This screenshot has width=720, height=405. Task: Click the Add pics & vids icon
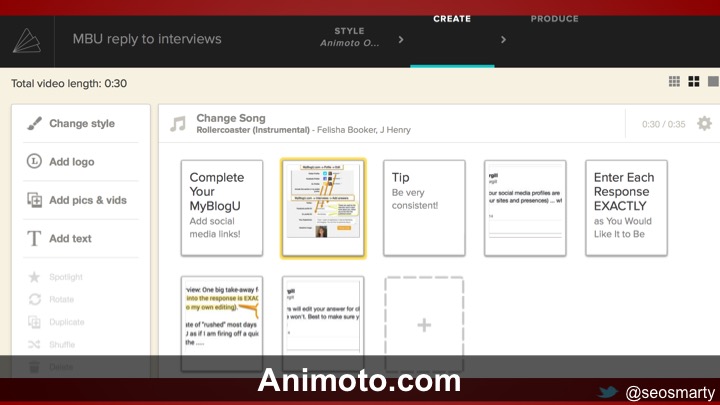[x=34, y=200]
